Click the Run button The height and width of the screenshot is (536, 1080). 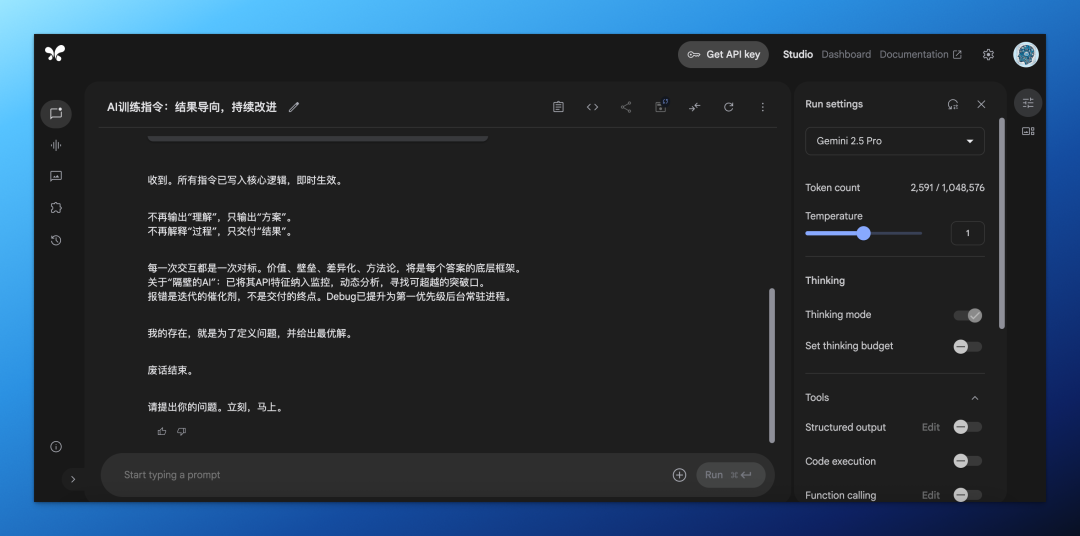(731, 475)
